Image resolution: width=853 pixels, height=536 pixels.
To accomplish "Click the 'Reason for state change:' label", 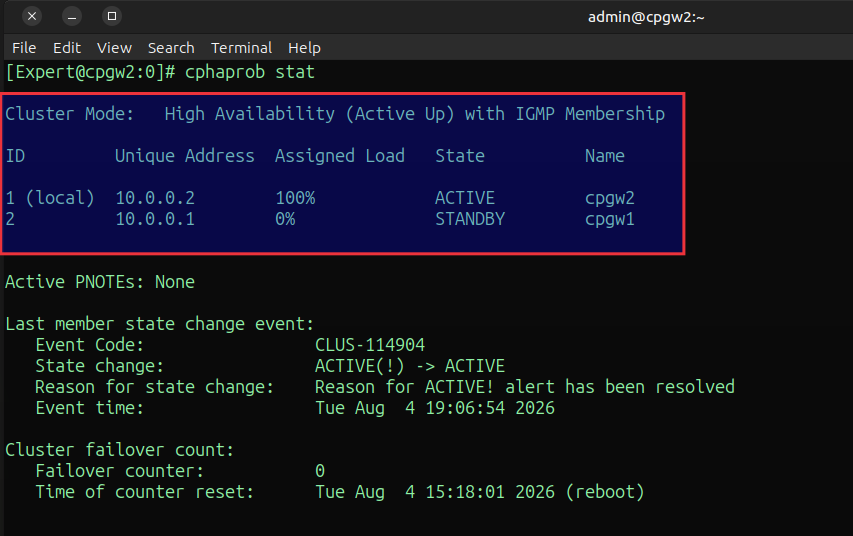I will 154,387.
